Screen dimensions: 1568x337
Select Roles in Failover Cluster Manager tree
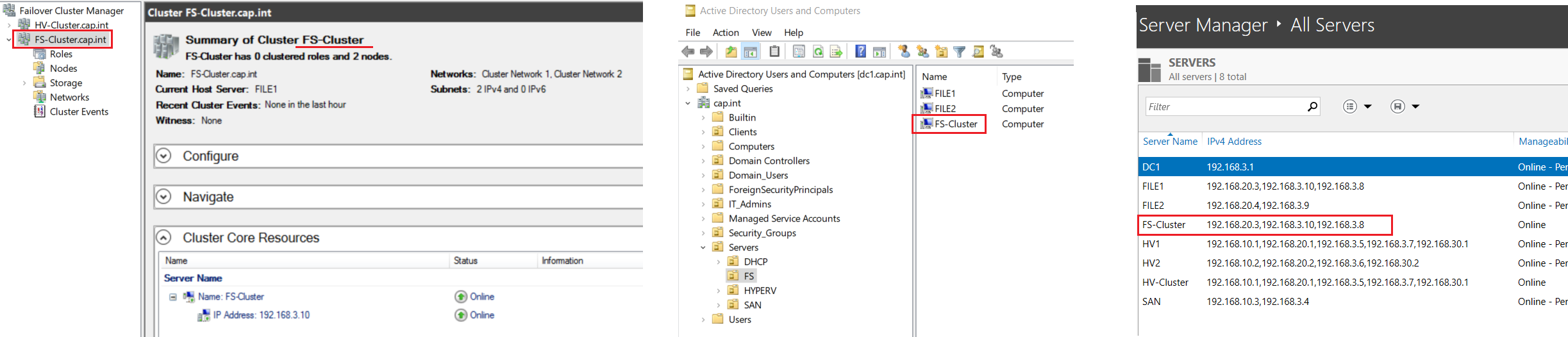pyautogui.click(x=61, y=54)
